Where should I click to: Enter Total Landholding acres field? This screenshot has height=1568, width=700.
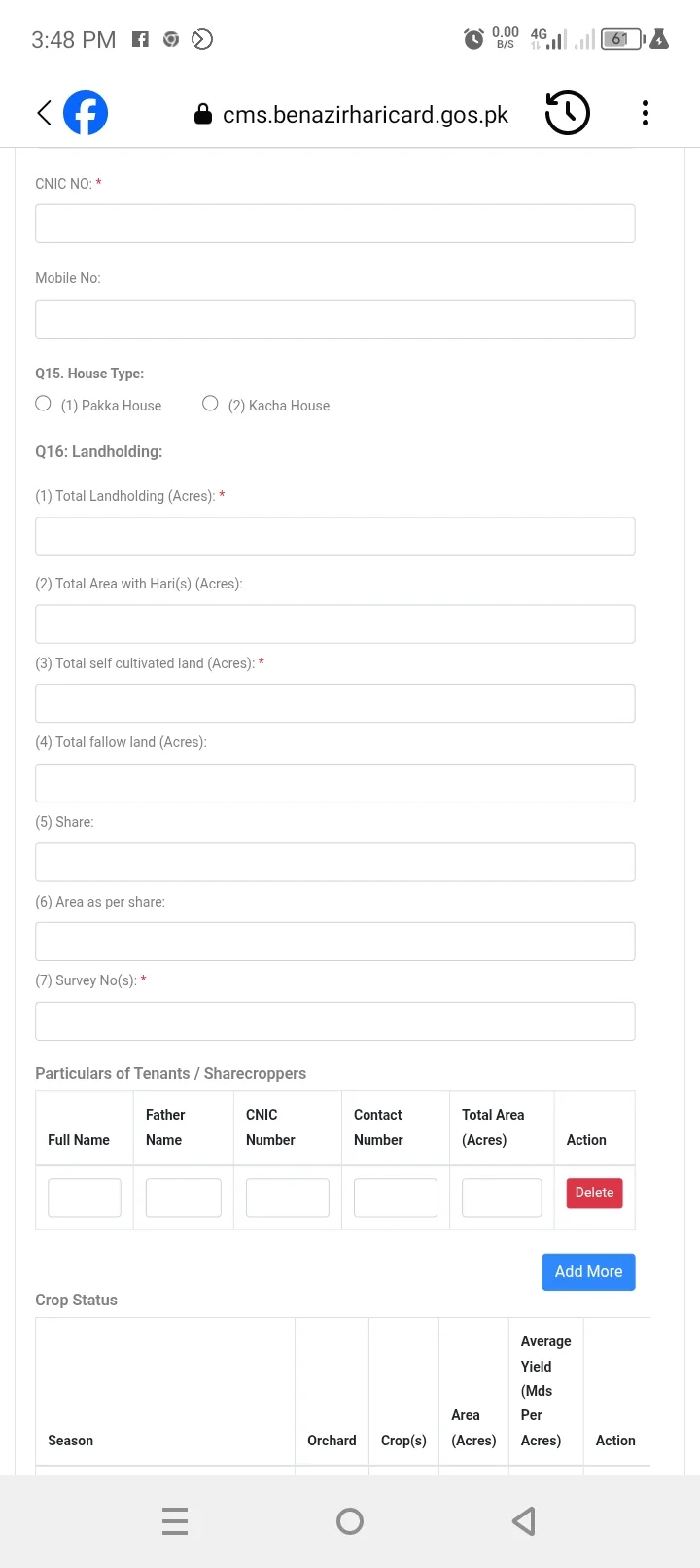coord(334,537)
